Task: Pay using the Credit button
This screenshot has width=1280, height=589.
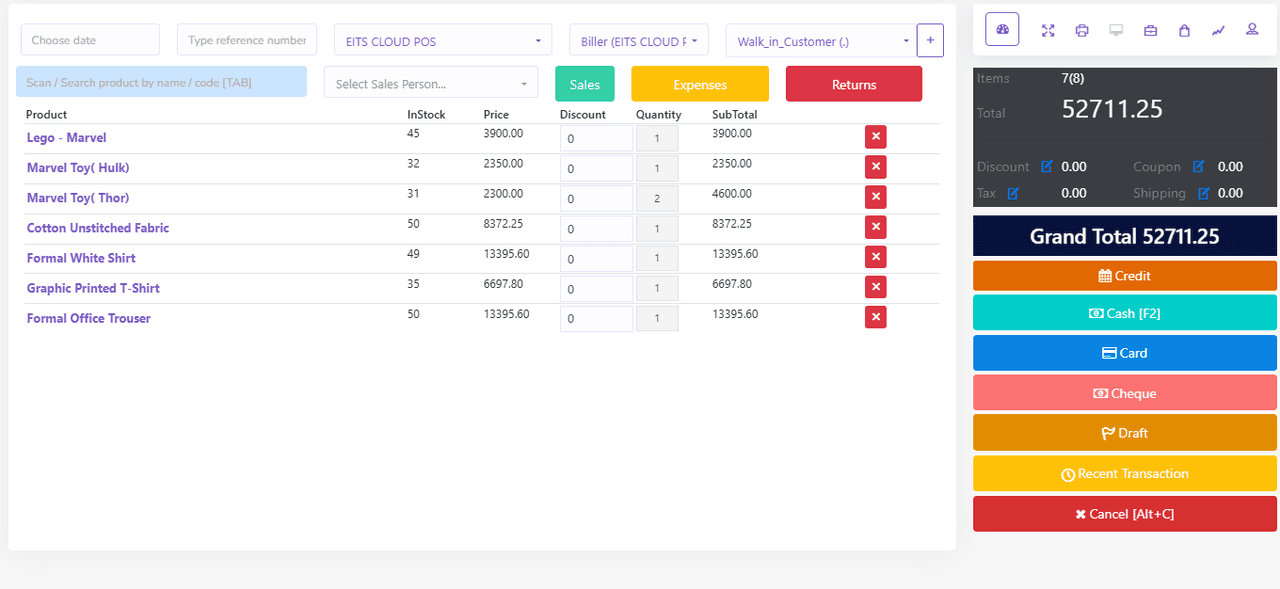Action: pyautogui.click(x=1125, y=275)
